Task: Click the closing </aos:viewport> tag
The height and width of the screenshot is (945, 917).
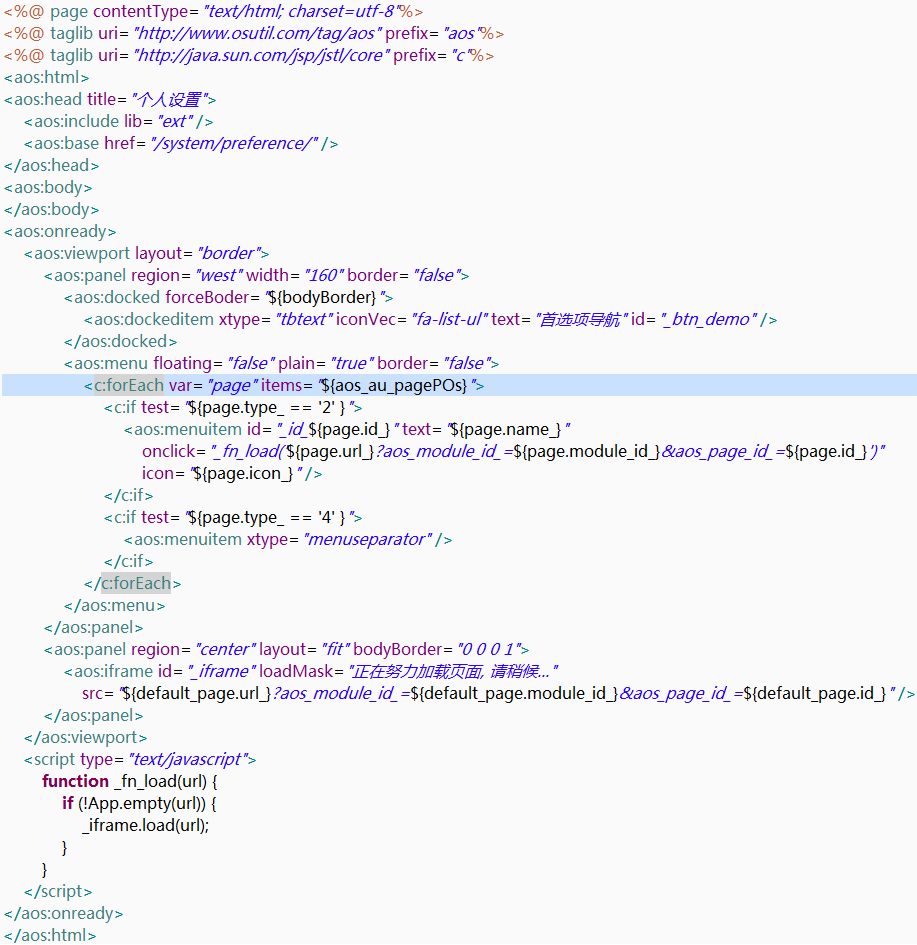Action: tap(86, 738)
